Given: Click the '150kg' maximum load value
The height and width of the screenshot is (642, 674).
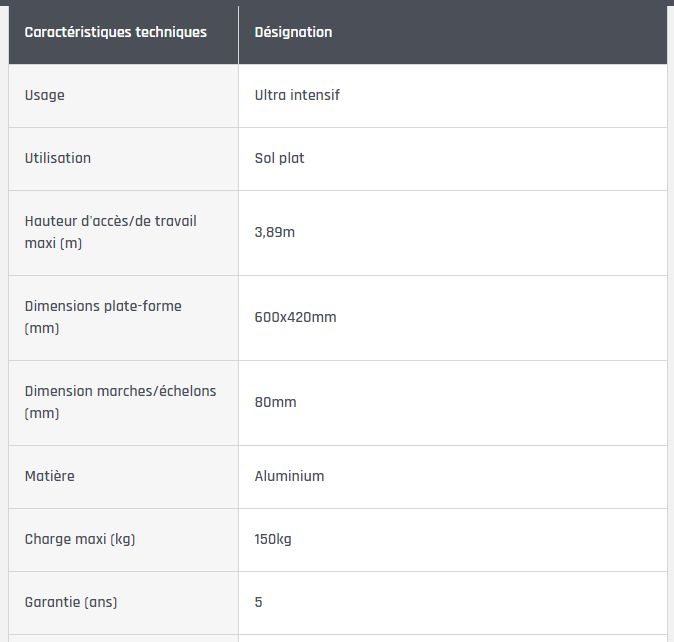Looking at the screenshot, I should (x=273, y=539).
